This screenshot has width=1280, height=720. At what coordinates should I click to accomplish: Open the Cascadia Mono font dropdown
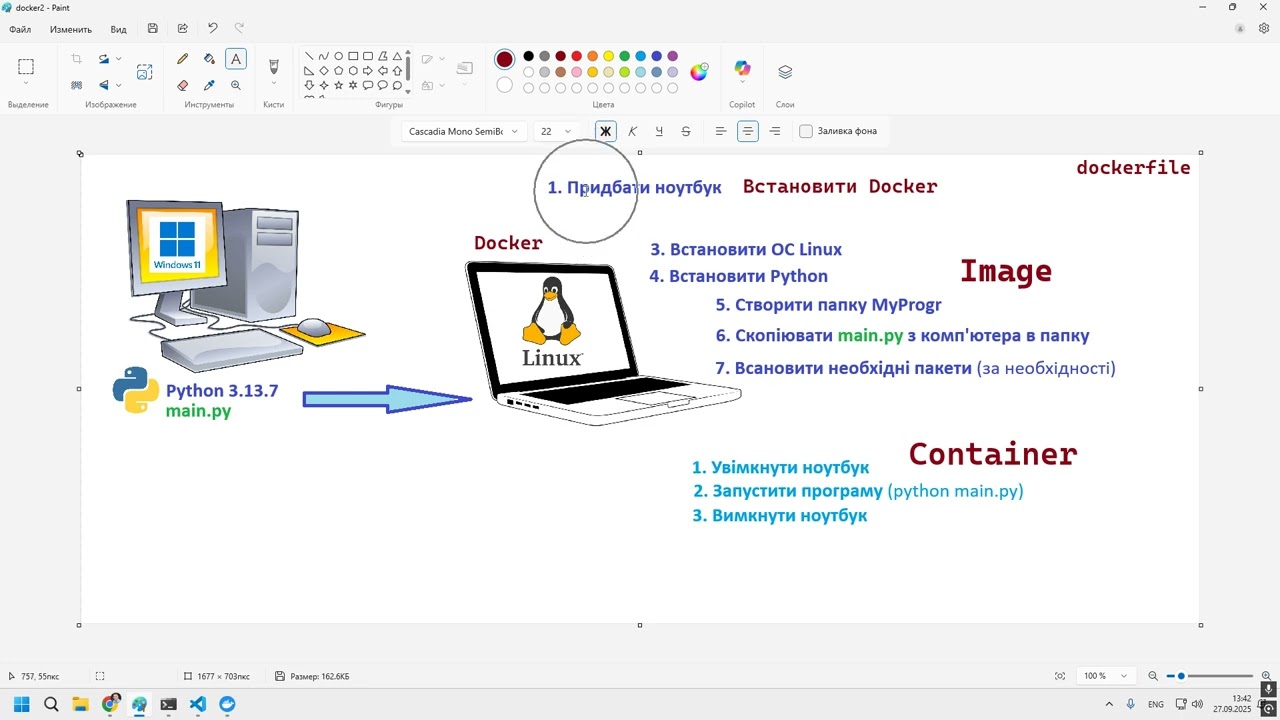tap(464, 131)
